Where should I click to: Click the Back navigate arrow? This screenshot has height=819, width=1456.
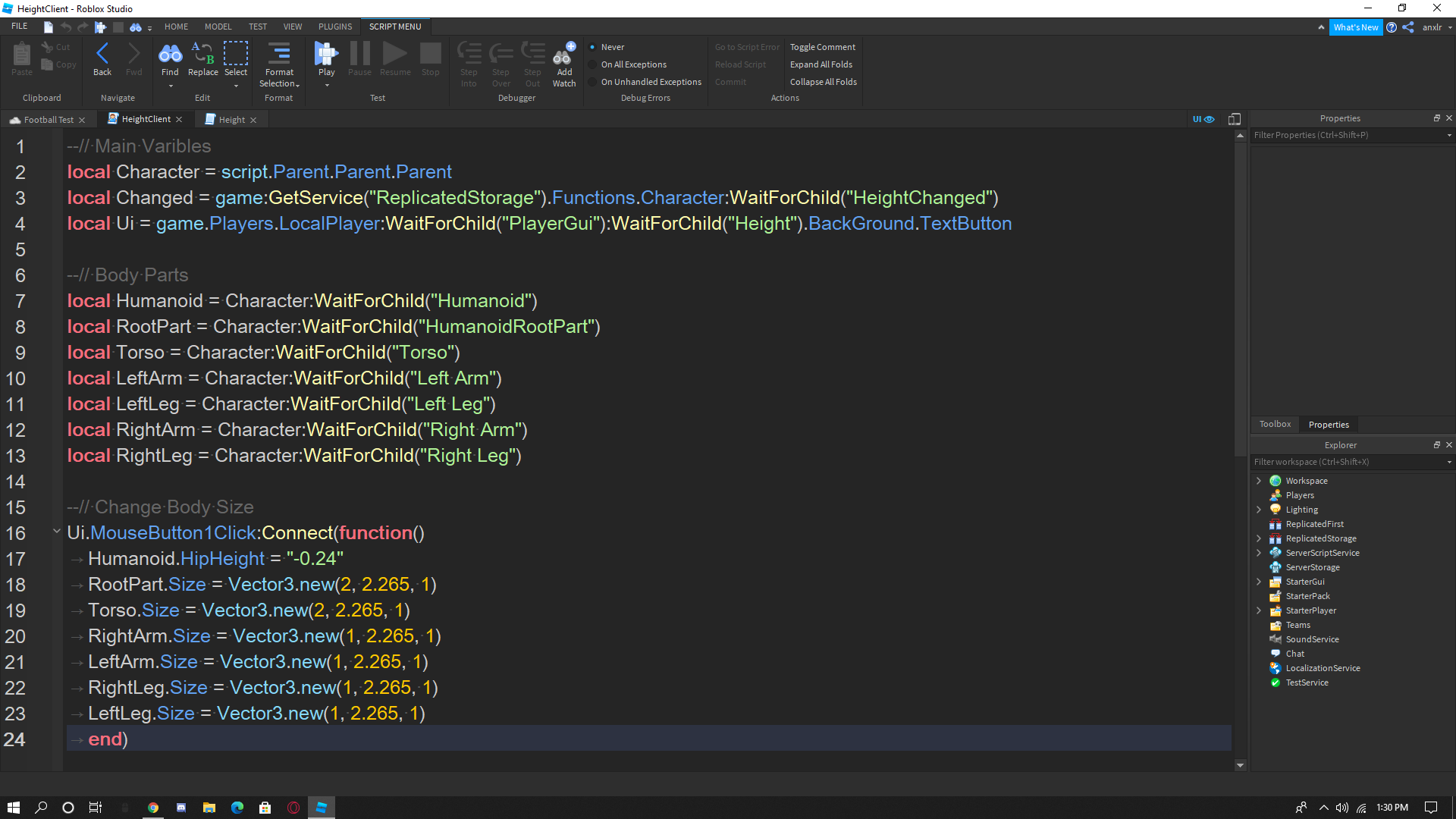click(102, 55)
